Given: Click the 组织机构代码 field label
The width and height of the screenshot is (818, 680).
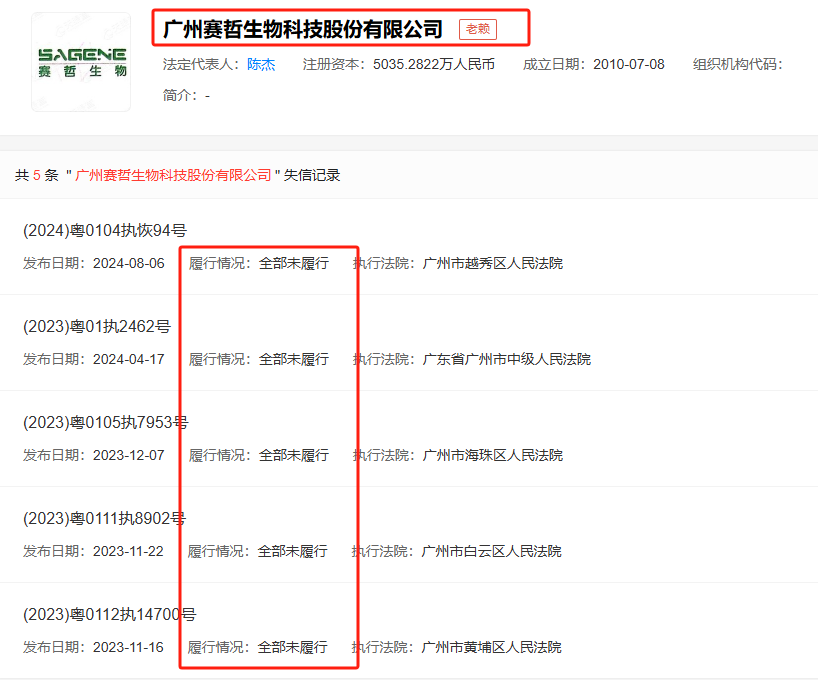Looking at the screenshot, I should tap(735, 65).
